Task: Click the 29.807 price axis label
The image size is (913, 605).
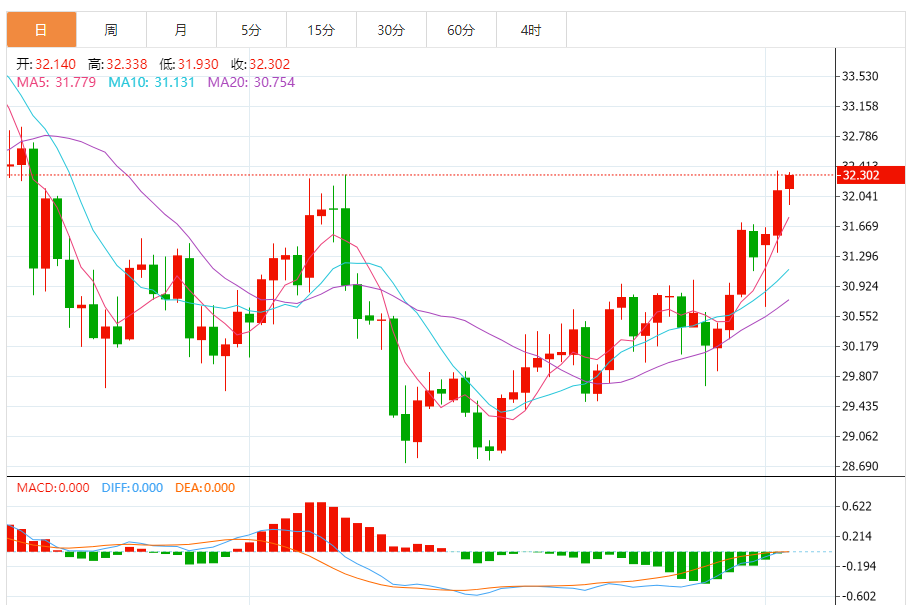Action: pos(860,376)
